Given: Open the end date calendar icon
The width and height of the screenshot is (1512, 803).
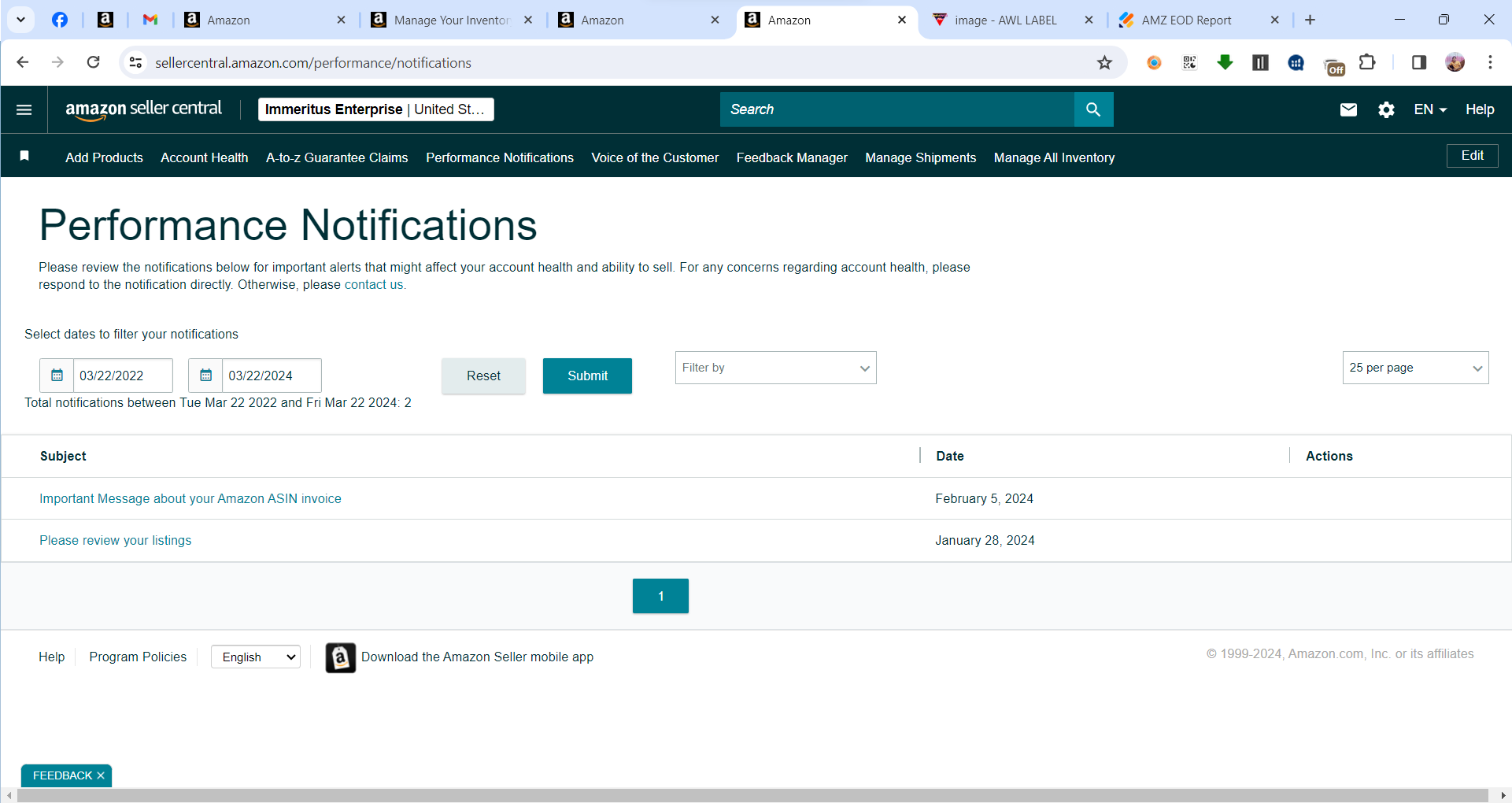Looking at the screenshot, I should pos(205,376).
